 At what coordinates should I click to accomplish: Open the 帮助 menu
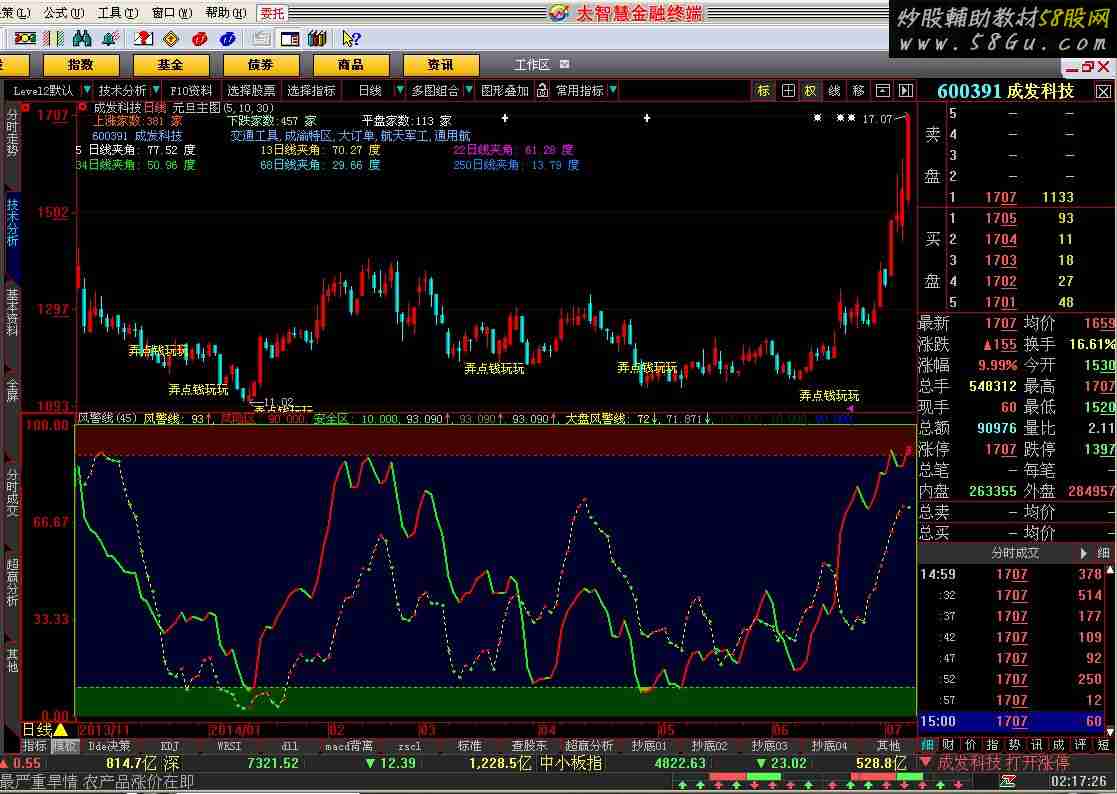pos(226,13)
